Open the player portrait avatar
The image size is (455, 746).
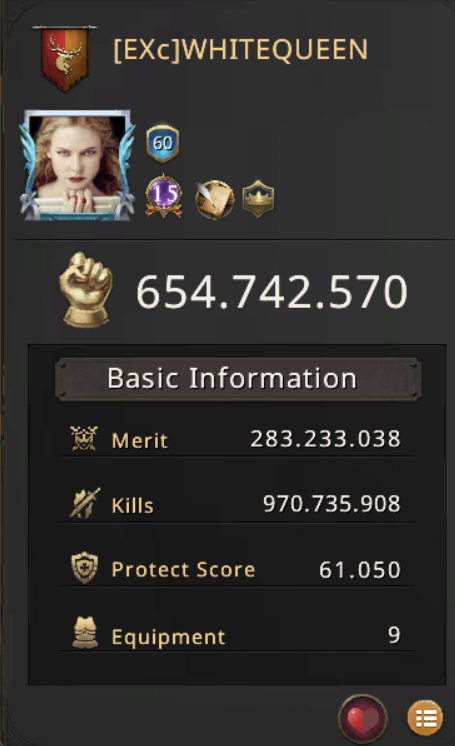[77, 165]
